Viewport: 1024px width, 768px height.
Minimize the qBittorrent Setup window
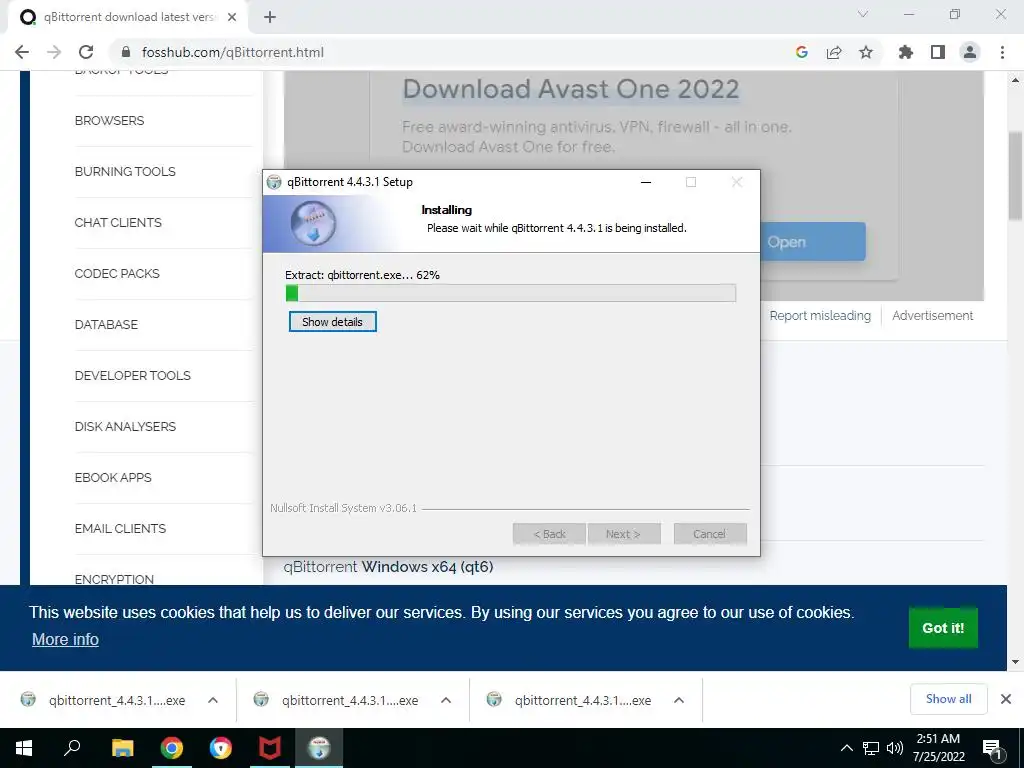pos(646,182)
